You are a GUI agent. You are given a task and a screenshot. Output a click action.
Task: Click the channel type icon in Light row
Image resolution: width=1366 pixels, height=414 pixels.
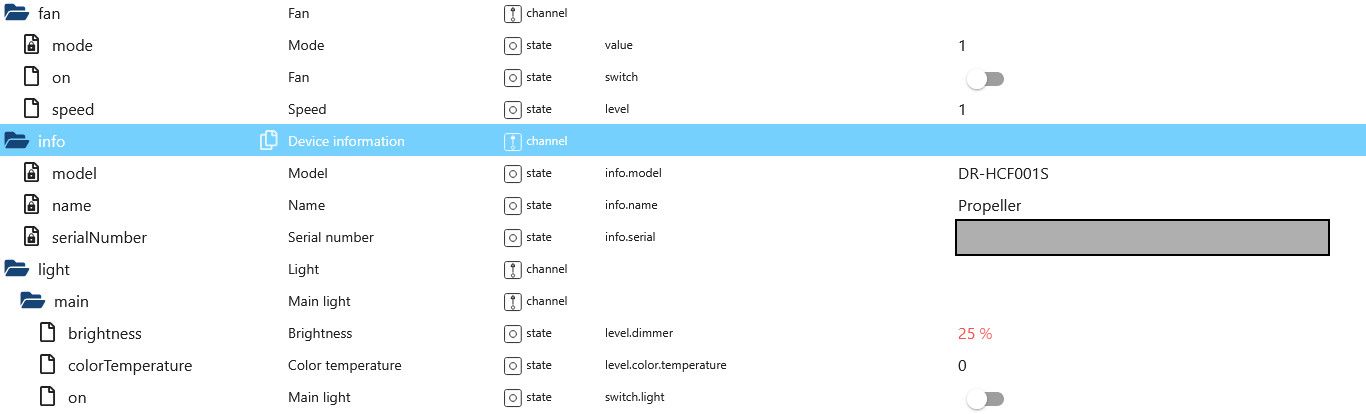pyautogui.click(x=512, y=269)
